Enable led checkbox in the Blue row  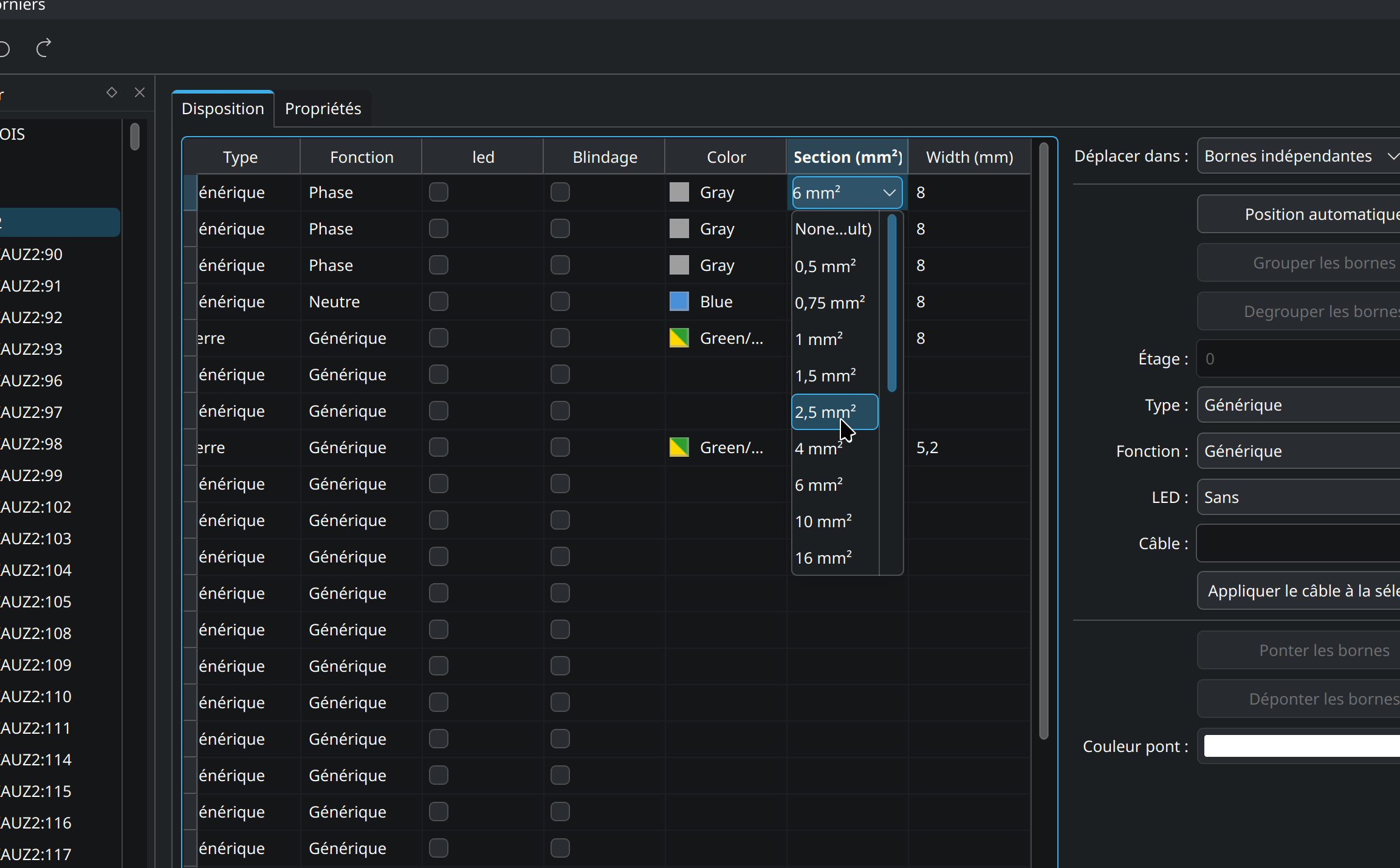[439, 302]
